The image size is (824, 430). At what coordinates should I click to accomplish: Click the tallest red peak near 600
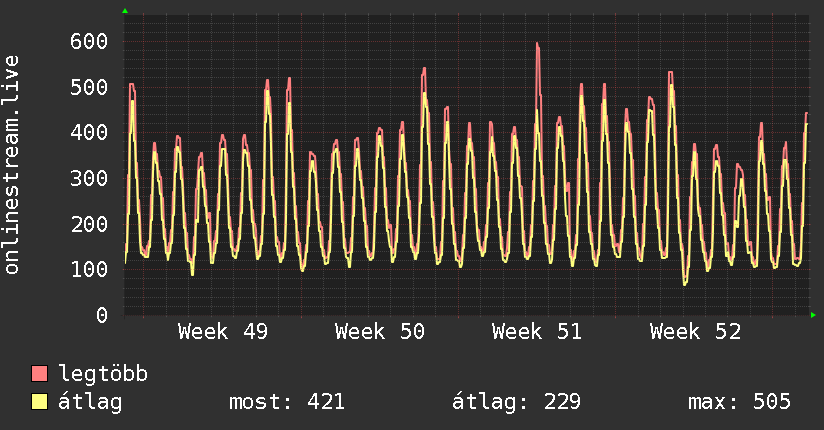537,45
